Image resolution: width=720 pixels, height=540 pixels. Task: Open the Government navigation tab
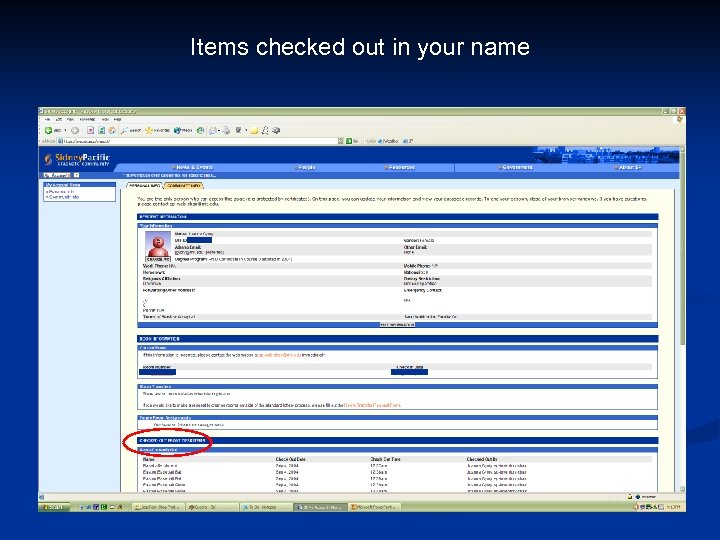coord(516,167)
